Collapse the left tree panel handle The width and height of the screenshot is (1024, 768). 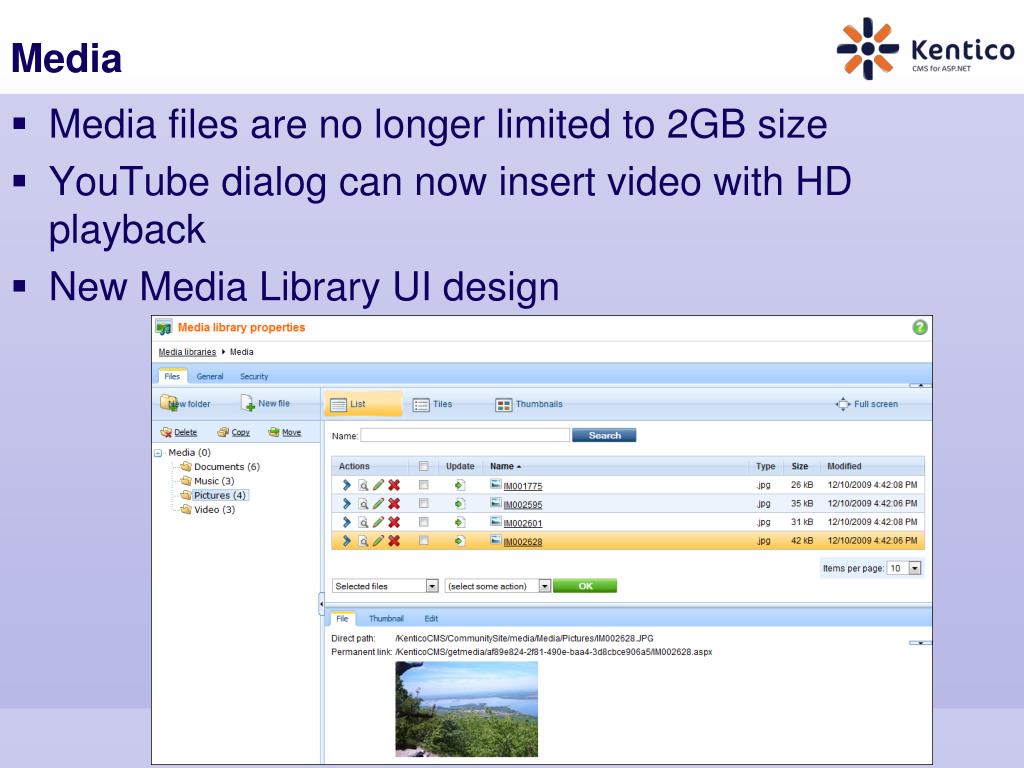(321, 604)
